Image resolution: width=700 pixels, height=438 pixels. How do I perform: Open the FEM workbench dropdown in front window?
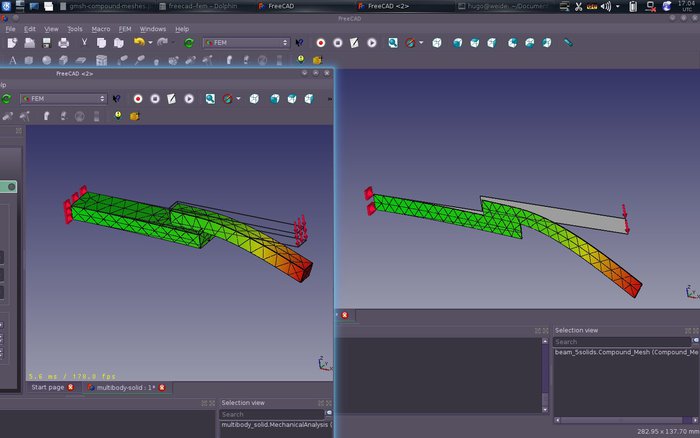point(62,99)
